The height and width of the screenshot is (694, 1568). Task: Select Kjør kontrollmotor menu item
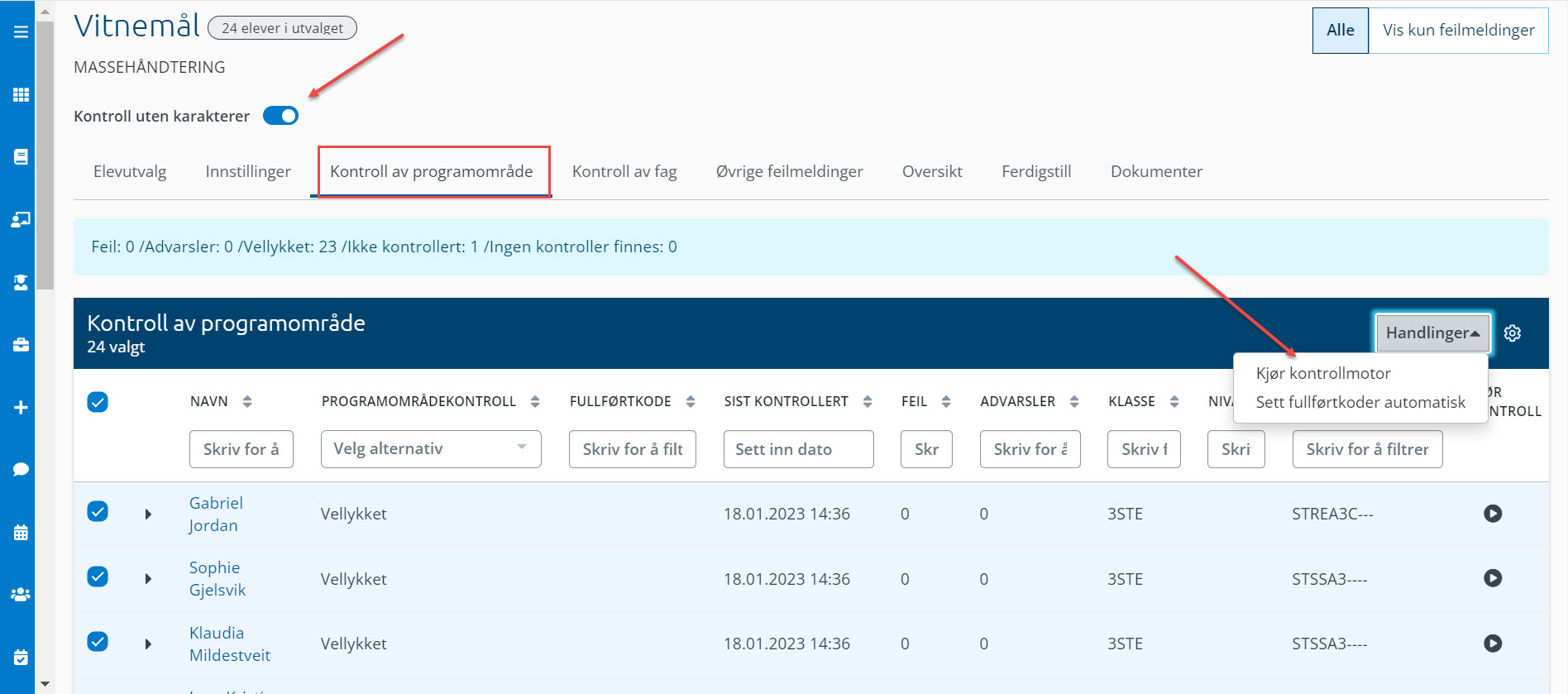tap(1323, 373)
